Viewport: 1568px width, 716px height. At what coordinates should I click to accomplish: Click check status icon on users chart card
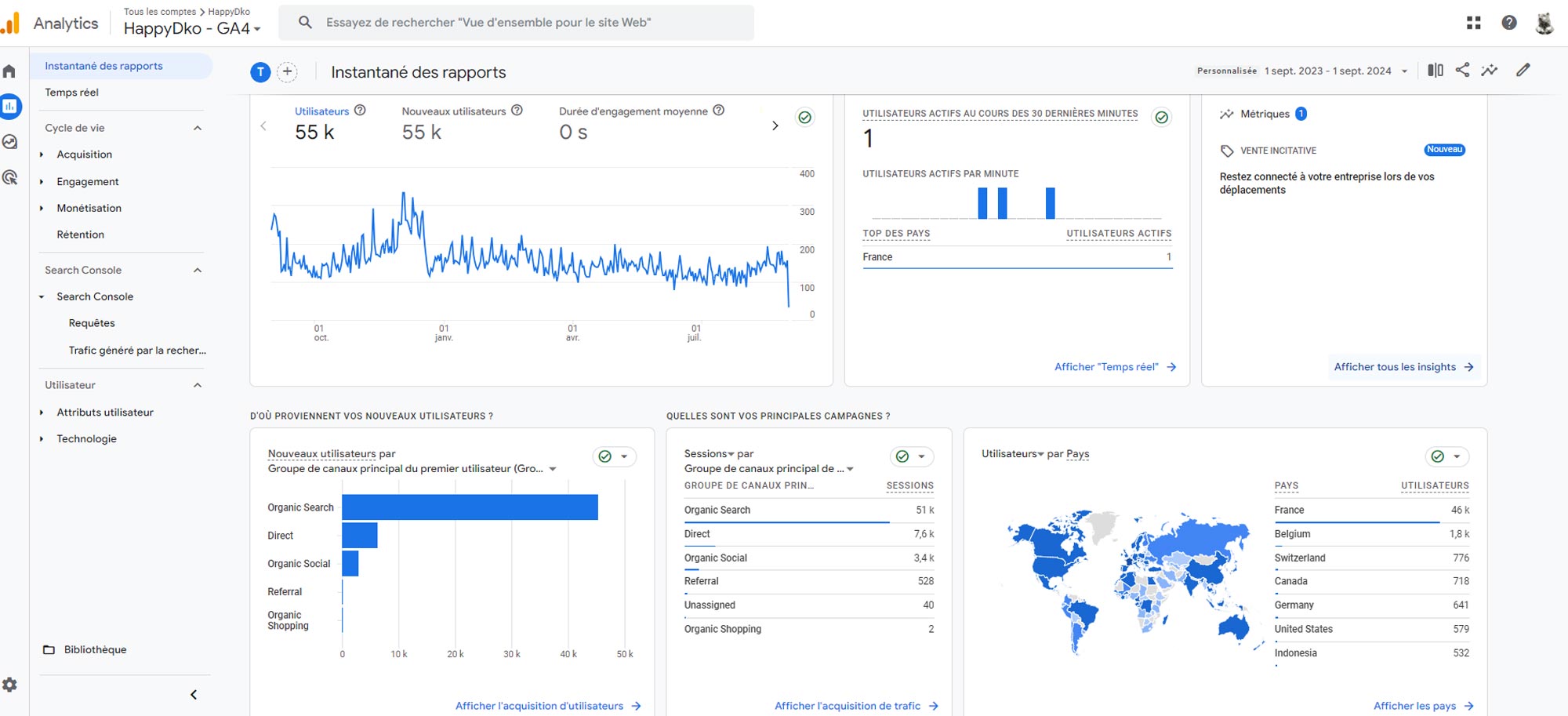tap(804, 118)
